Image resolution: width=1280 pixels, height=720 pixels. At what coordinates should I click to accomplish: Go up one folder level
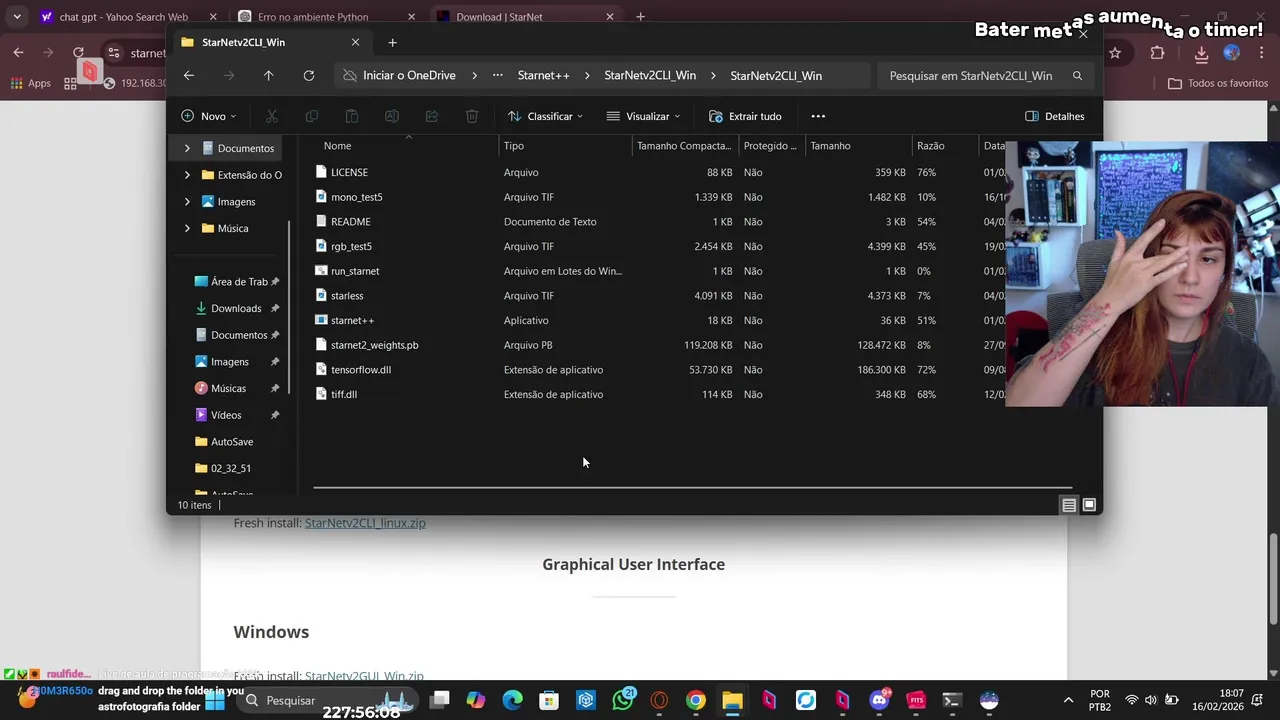[x=268, y=76]
